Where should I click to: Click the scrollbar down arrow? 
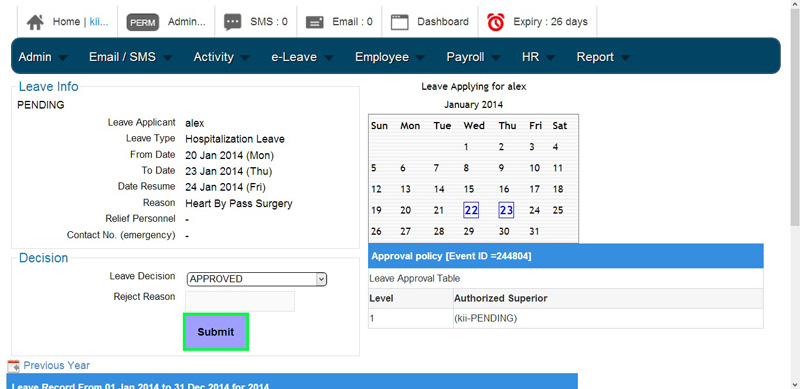(795, 384)
